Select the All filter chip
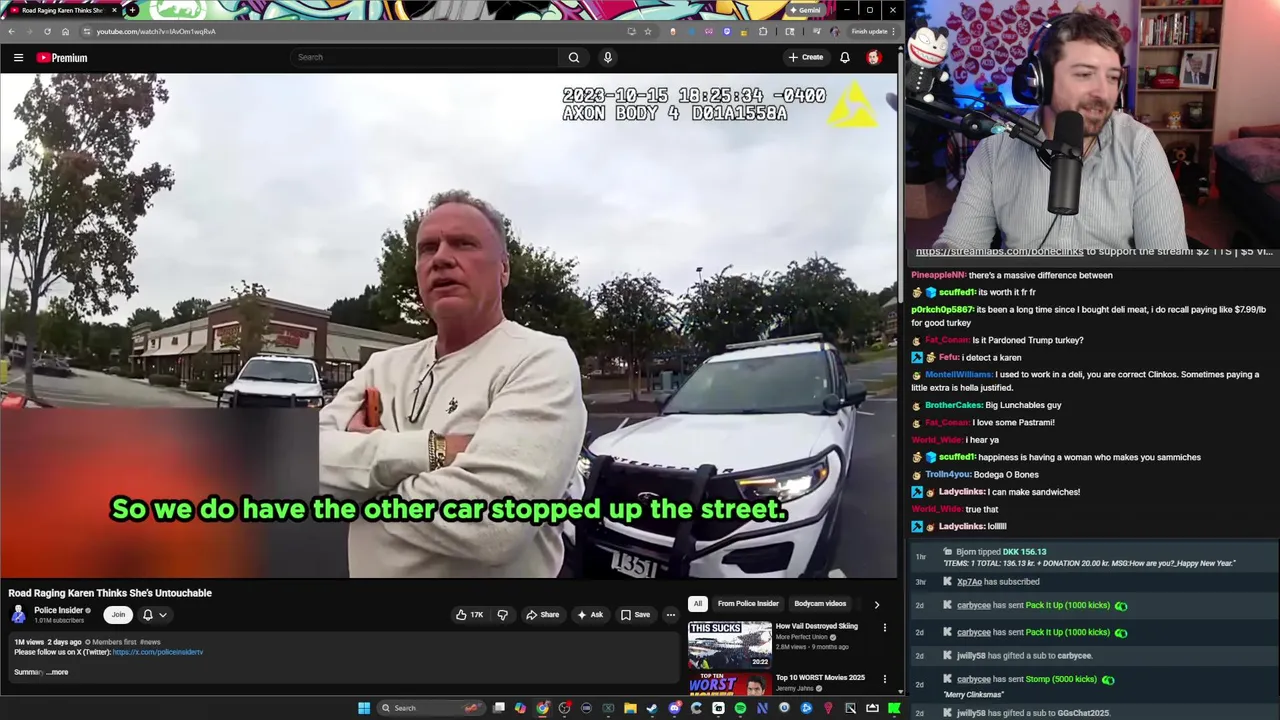 [698, 604]
